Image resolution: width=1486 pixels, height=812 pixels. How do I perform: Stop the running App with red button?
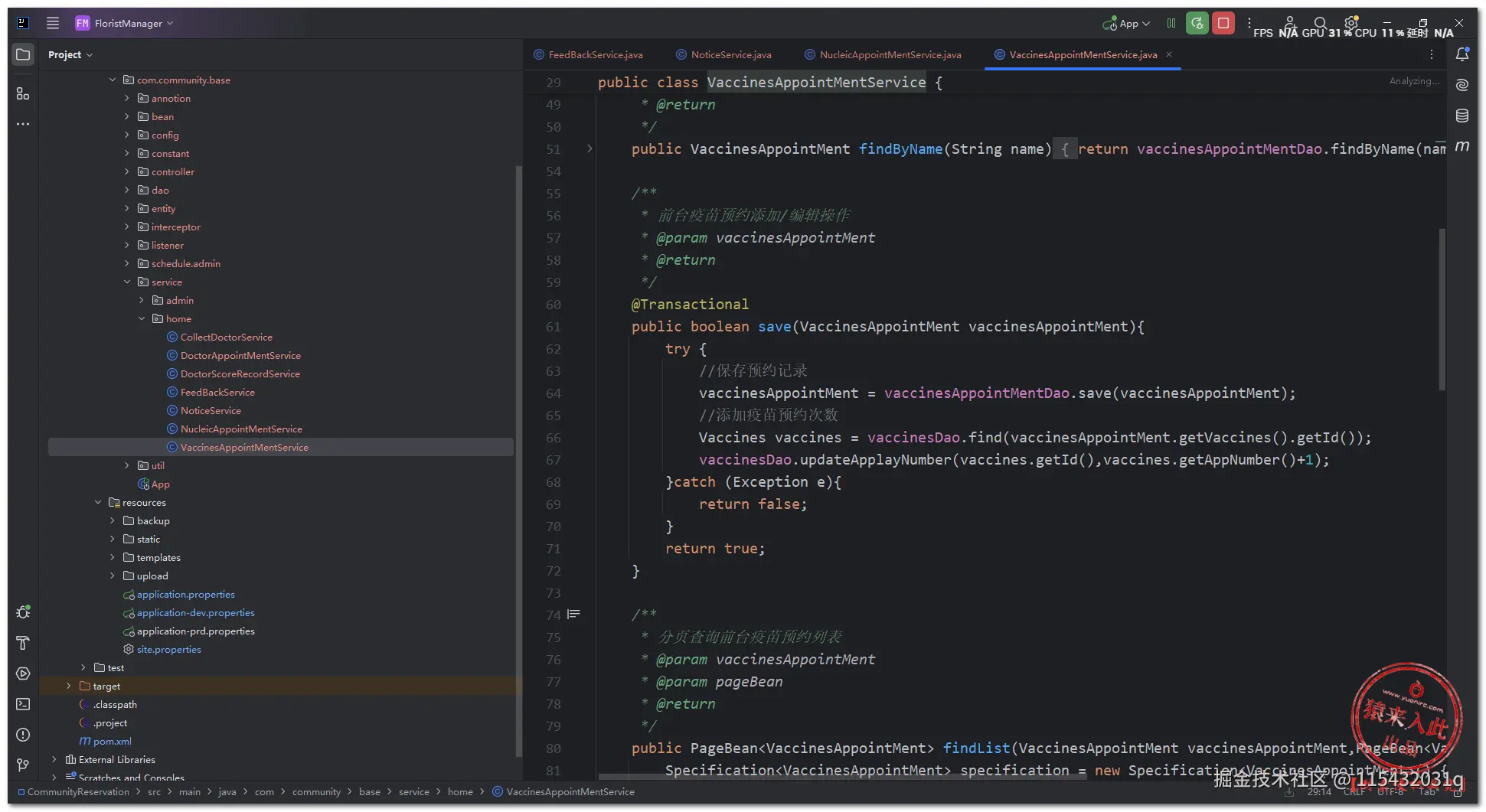[1223, 23]
